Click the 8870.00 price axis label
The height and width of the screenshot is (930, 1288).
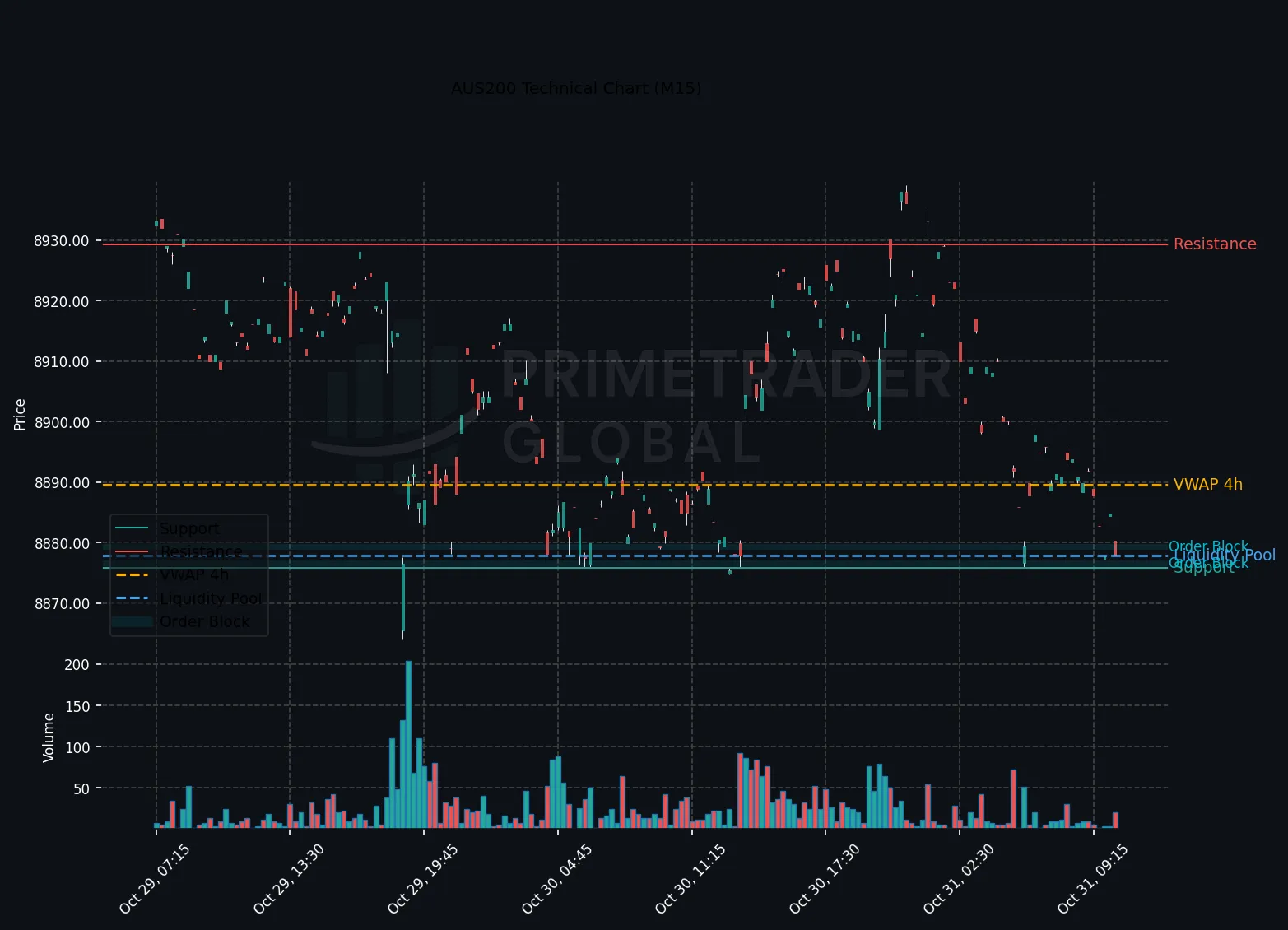pos(62,603)
